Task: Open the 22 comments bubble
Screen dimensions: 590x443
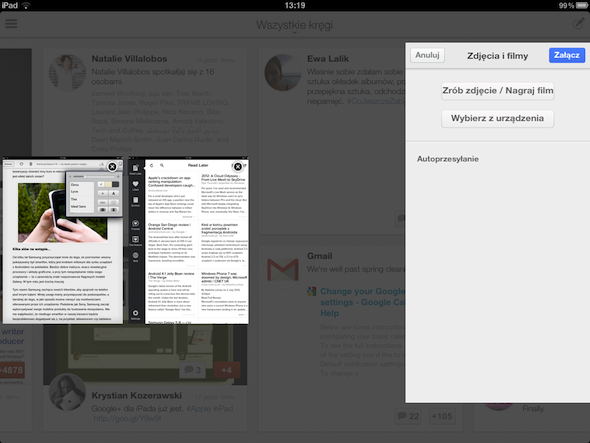Action: (x=408, y=416)
